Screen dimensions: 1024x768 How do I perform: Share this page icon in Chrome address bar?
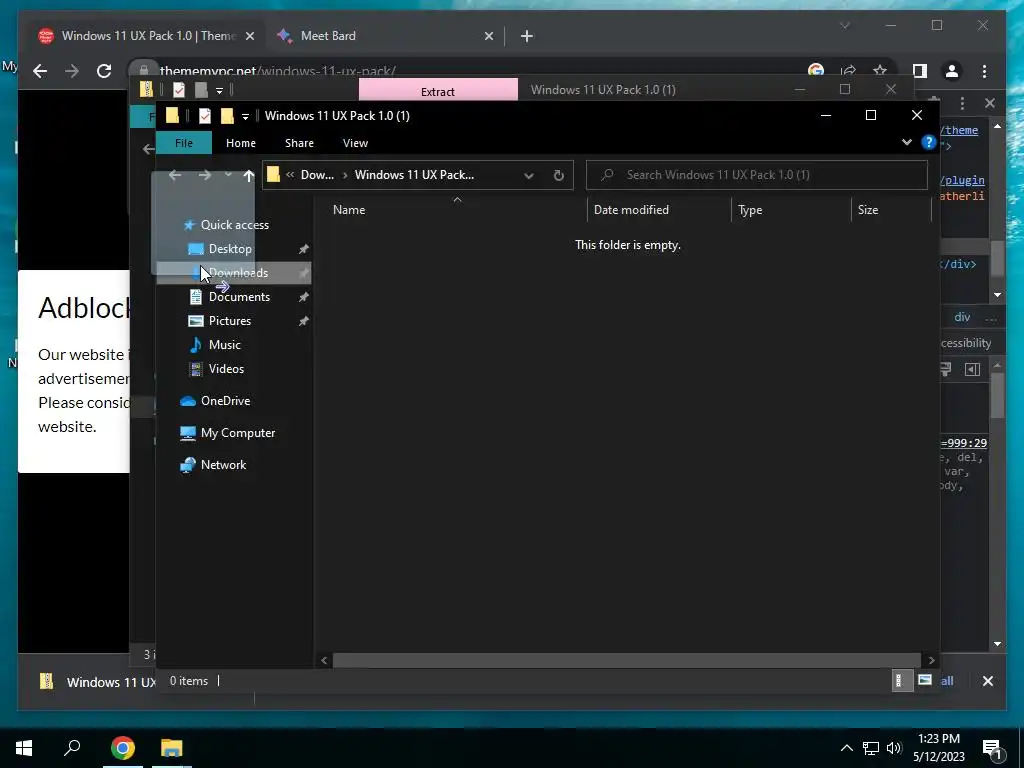point(848,71)
